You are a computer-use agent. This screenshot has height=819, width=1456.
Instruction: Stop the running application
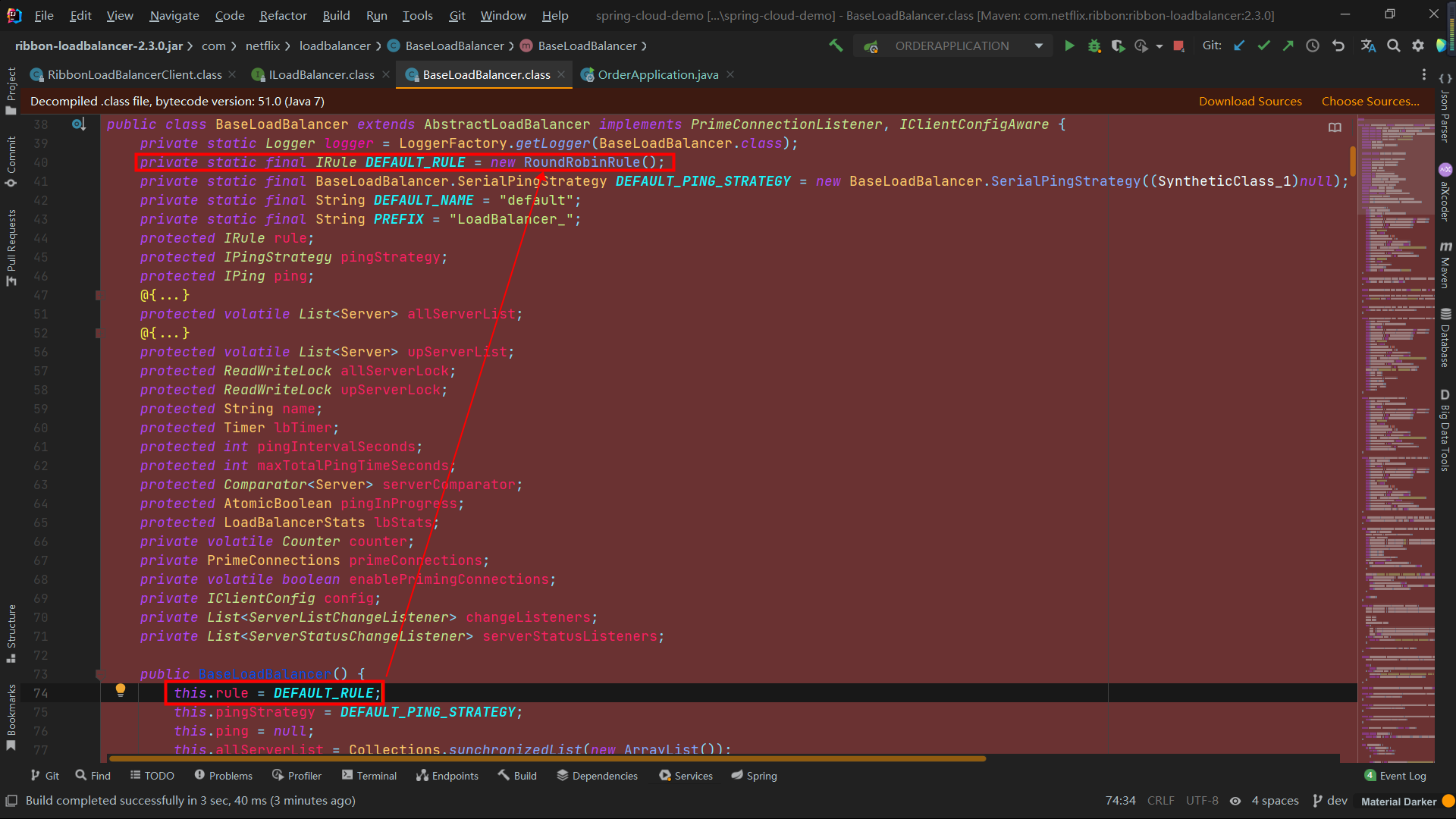coord(1178,46)
